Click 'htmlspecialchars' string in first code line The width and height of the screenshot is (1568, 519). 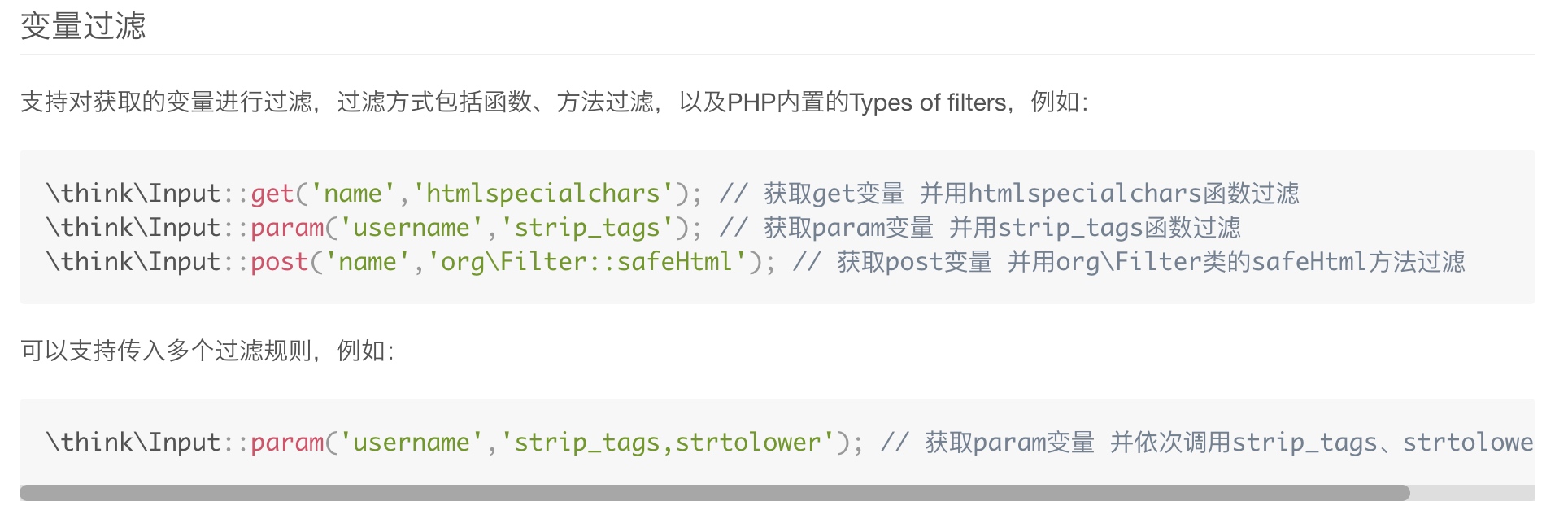tap(543, 194)
